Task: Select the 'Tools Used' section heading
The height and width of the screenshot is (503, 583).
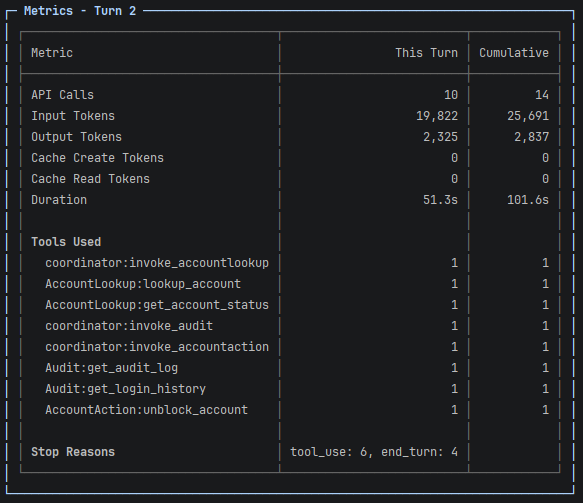Action: (66, 242)
